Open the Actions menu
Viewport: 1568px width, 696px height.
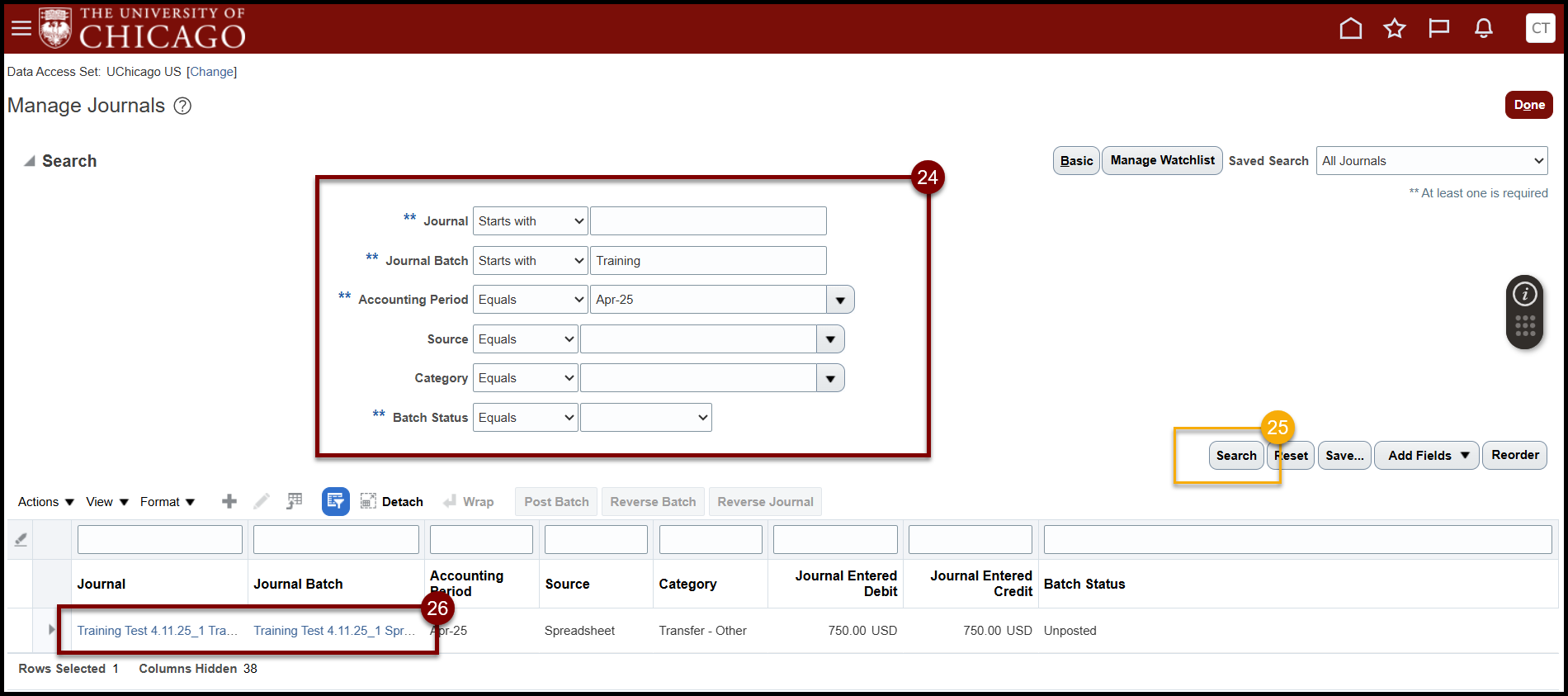pyautogui.click(x=45, y=502)
